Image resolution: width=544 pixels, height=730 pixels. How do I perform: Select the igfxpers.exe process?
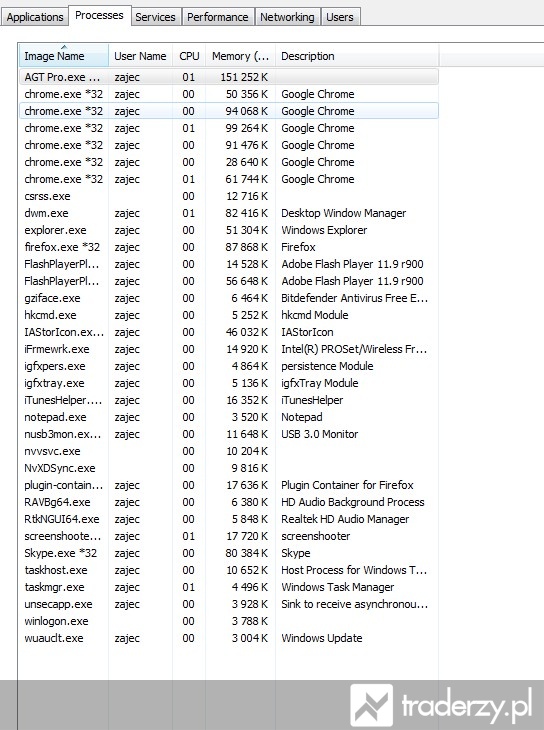tap(229, 366)
